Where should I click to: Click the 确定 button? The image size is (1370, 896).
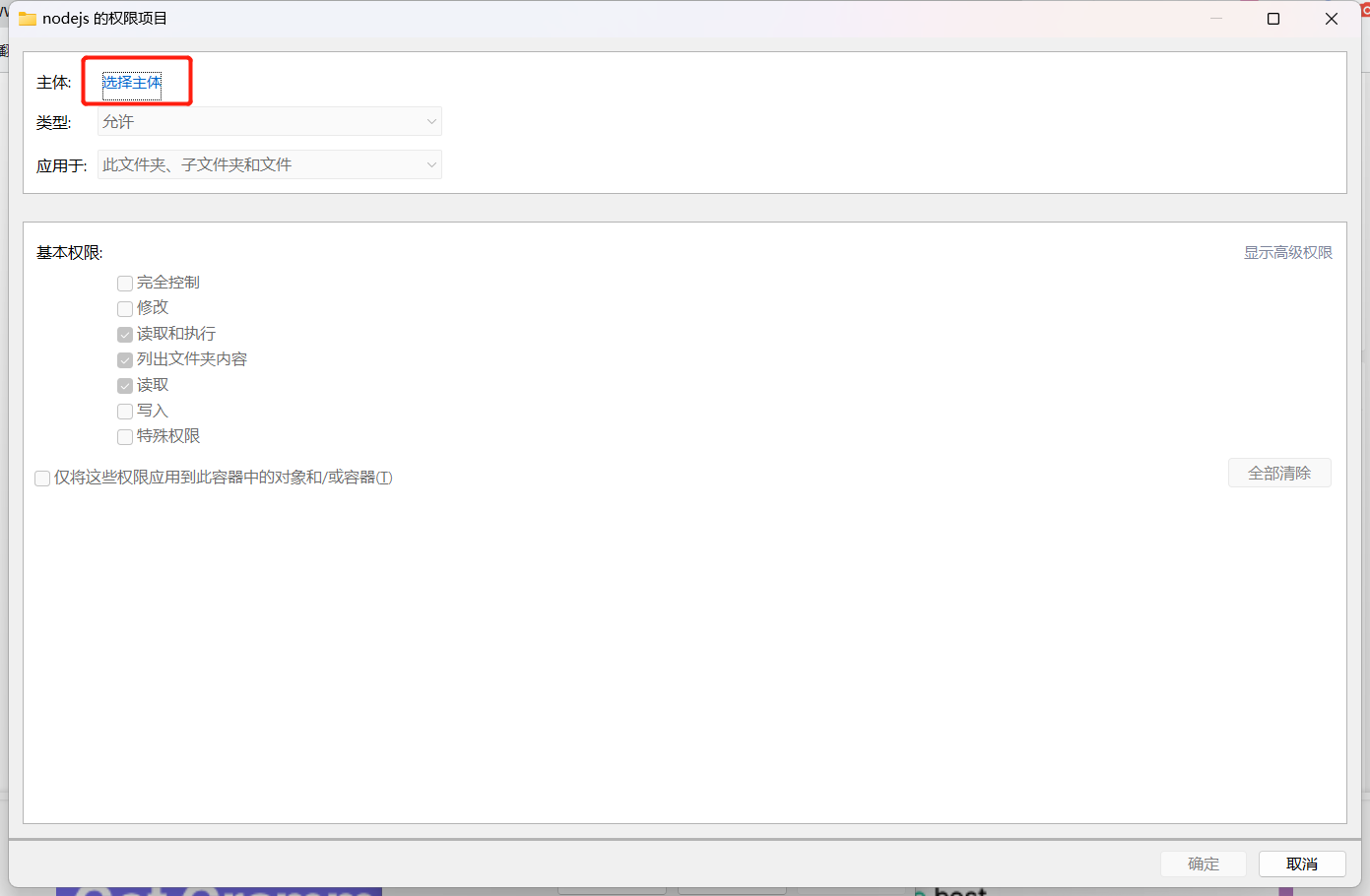coord(1203,864)
